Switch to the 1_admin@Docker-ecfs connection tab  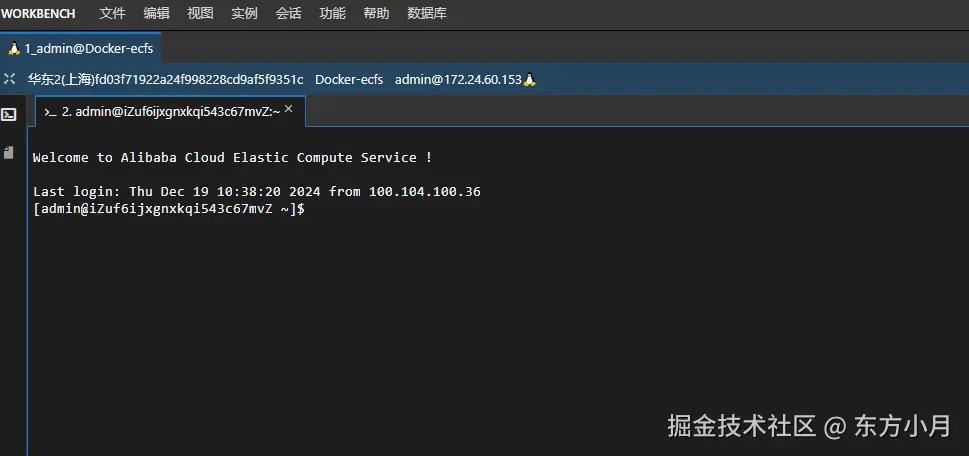[88, 49]
